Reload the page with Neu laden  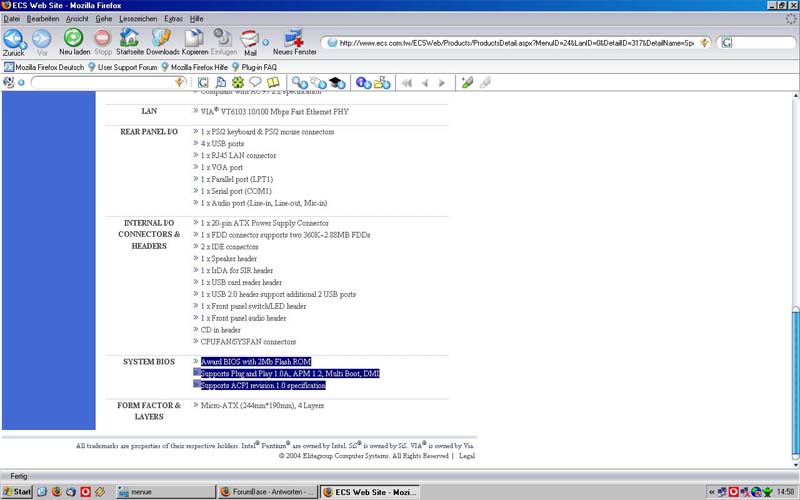tap(74, 42)
